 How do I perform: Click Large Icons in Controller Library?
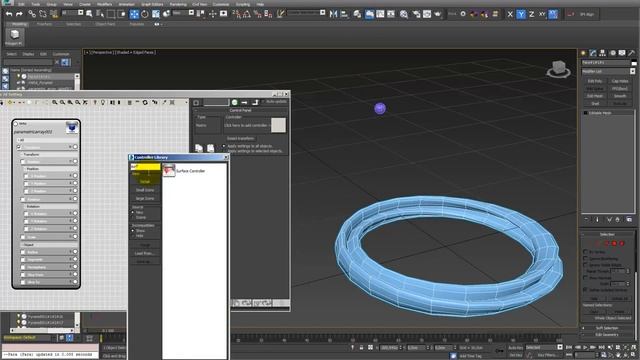coord(145,198)
